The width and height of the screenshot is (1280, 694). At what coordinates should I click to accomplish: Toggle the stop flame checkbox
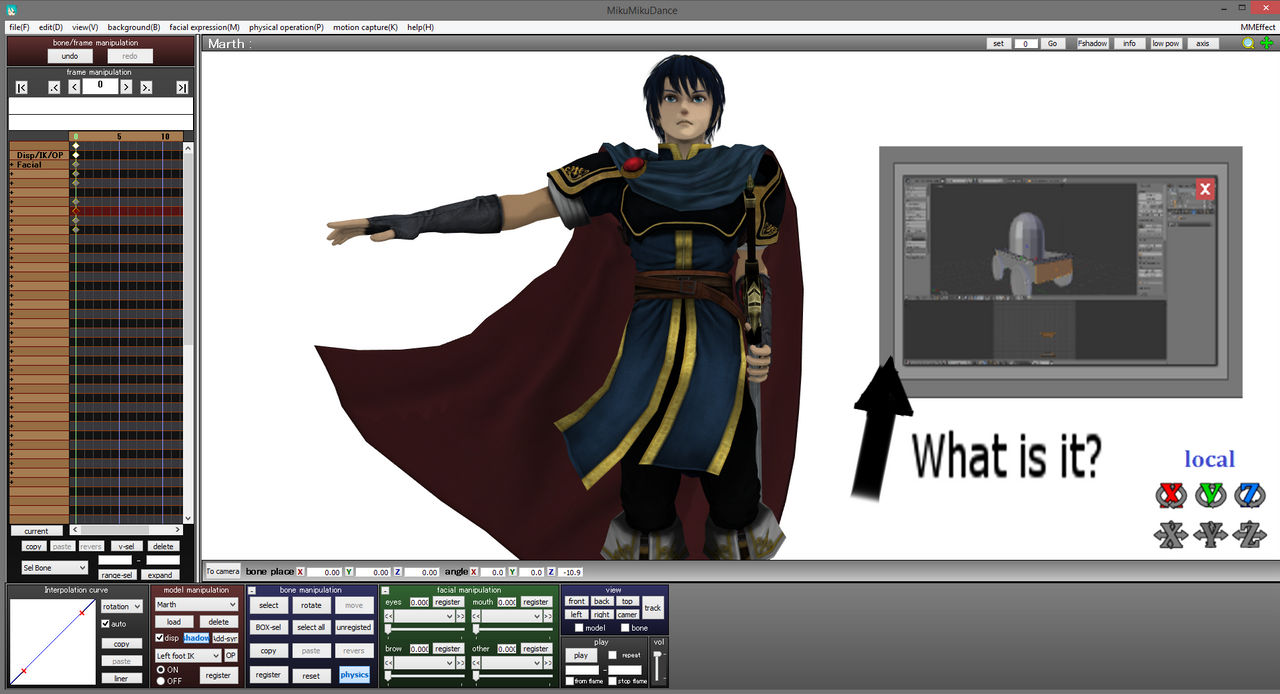611,681
